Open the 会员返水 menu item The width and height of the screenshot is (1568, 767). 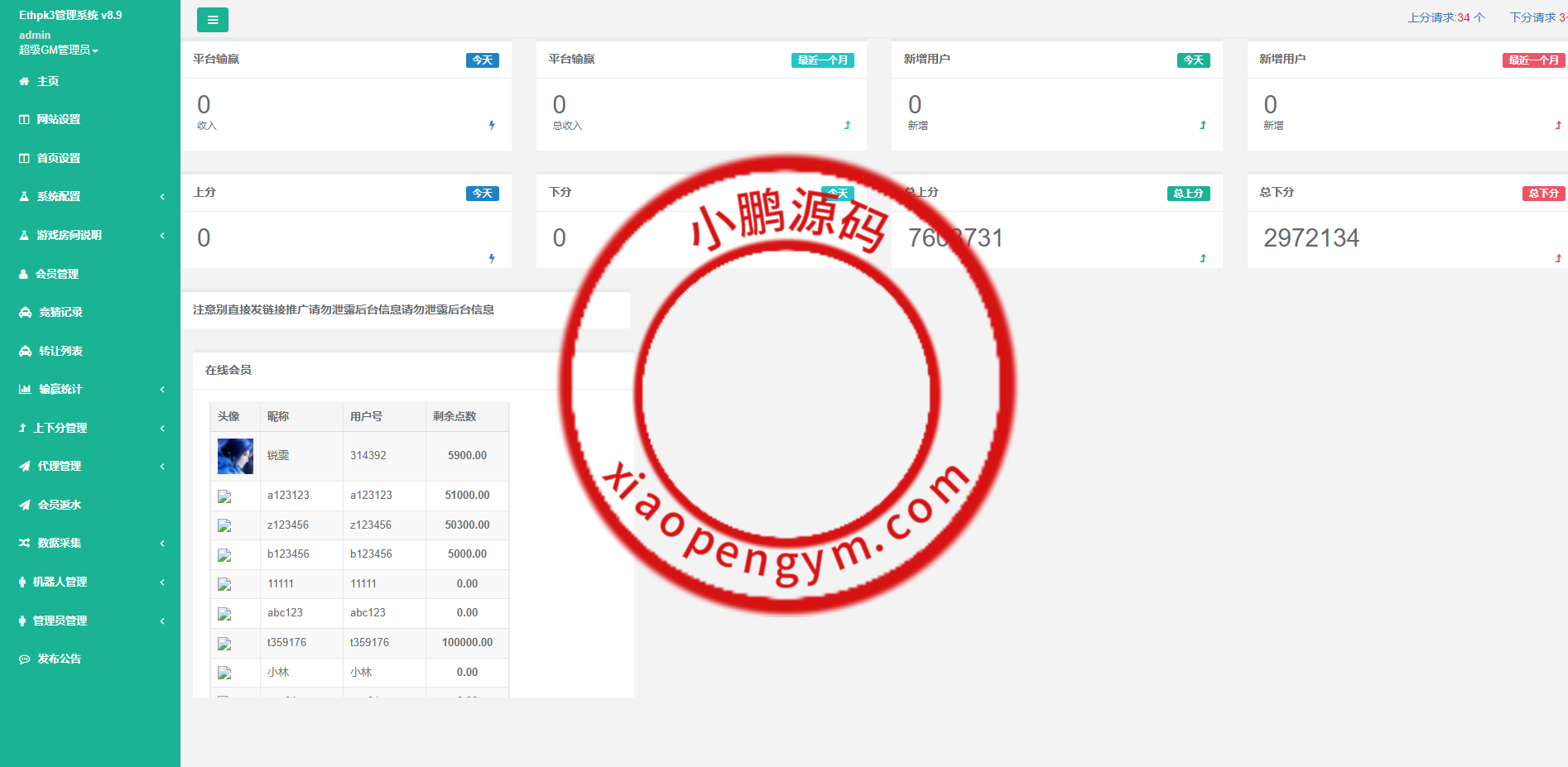point(60,505)
